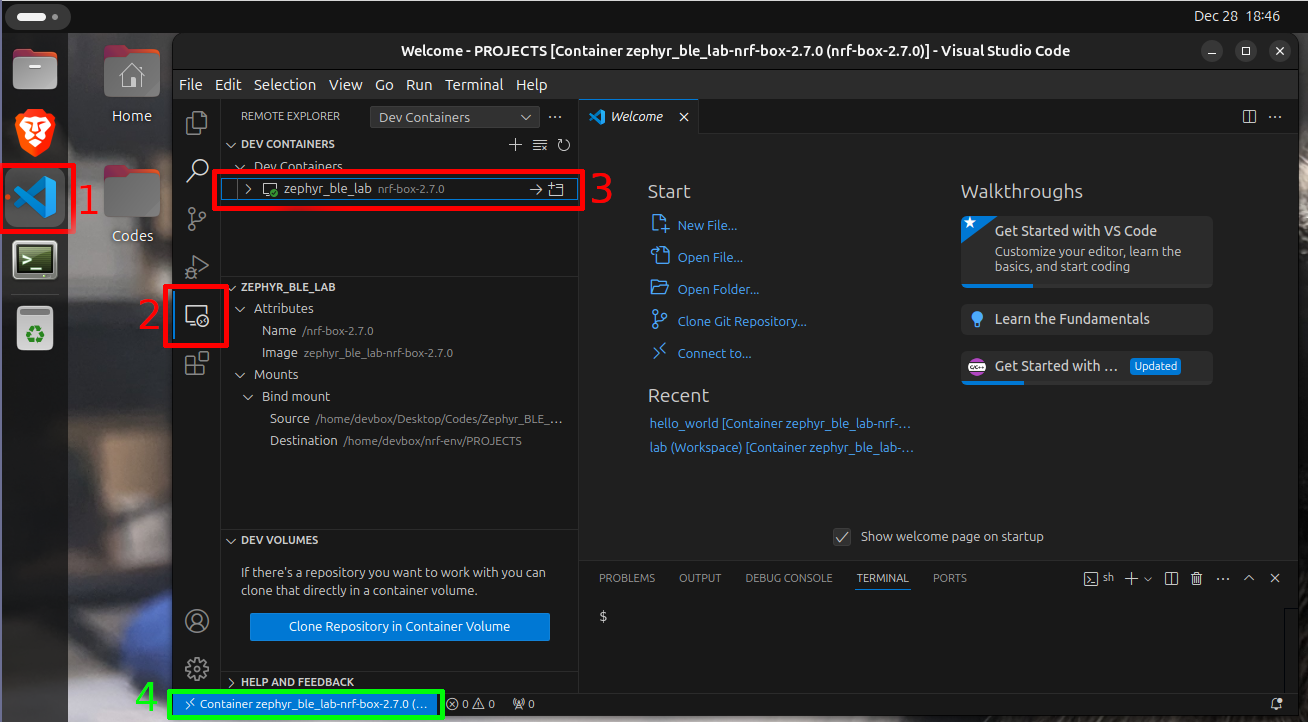Collapse the Mounts tree node
The width and height of the screenshot is (1308, 722).
240,375
